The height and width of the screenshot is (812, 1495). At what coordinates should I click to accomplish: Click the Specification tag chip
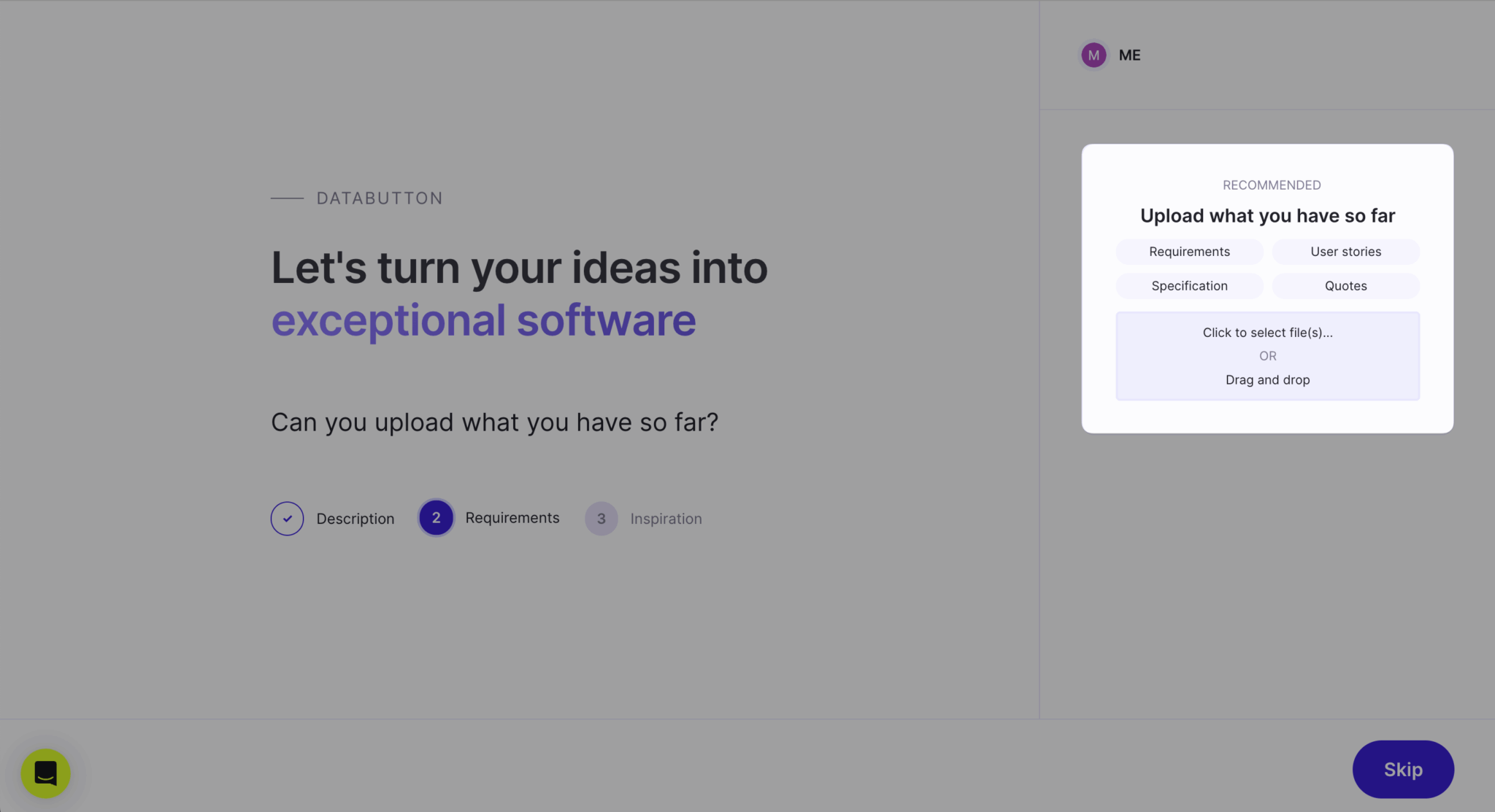tap(1189, 286)
